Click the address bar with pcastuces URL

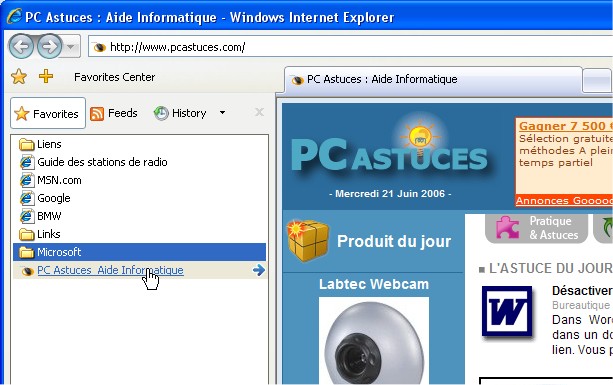click(350, 47)
